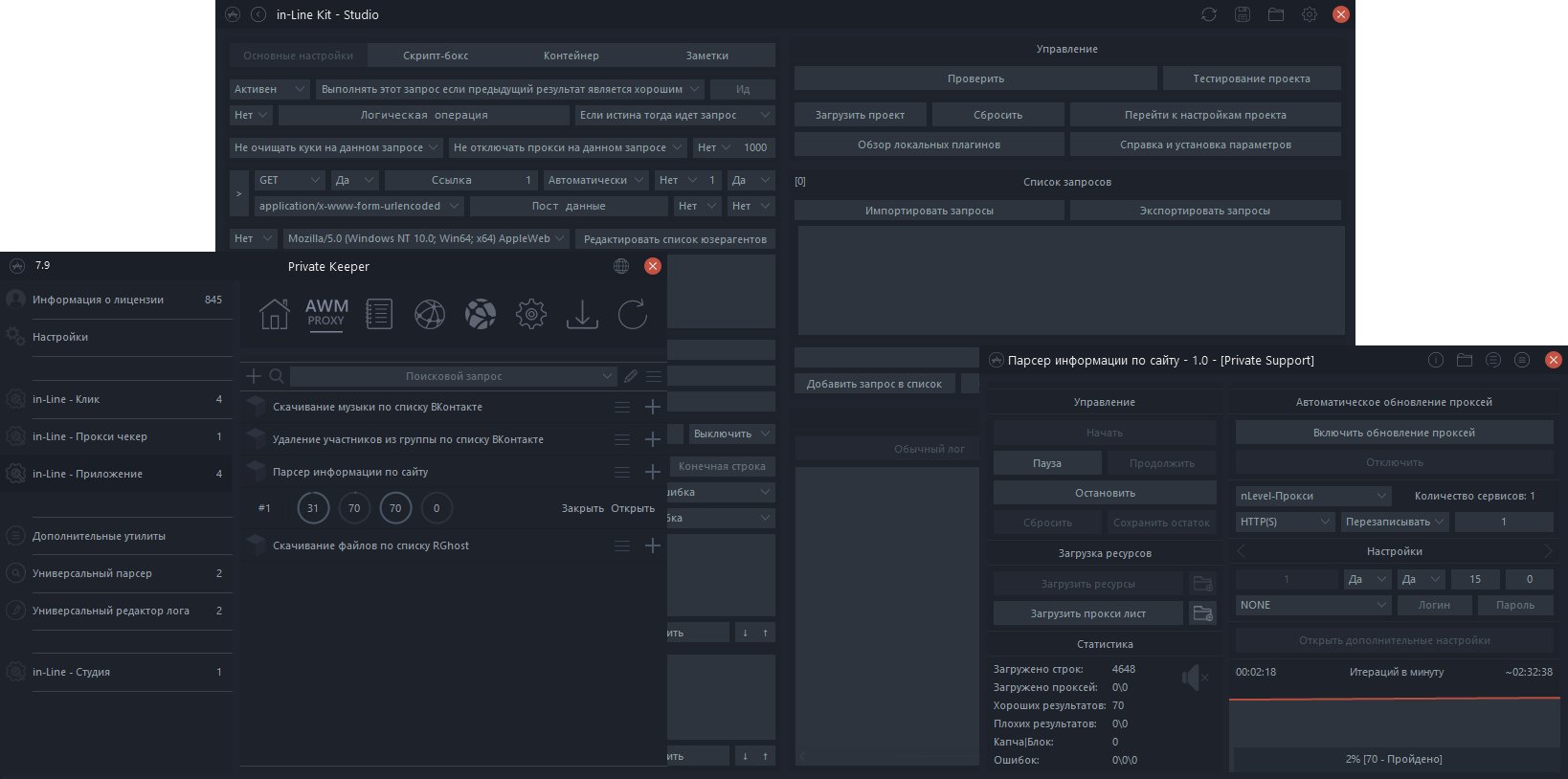Open the Mozilla/5.0 user agent dropdown
This screenshot has width=1568, height=779.
[426, 238]
